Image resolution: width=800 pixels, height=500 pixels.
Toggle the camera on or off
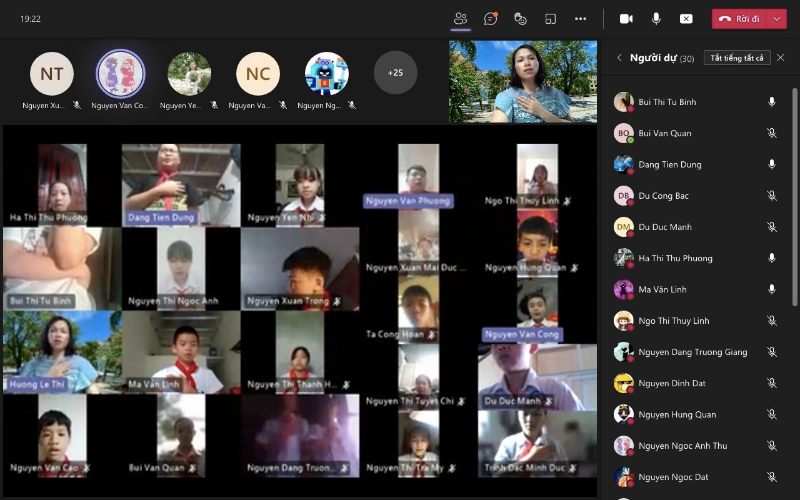[x=626, y=18]
